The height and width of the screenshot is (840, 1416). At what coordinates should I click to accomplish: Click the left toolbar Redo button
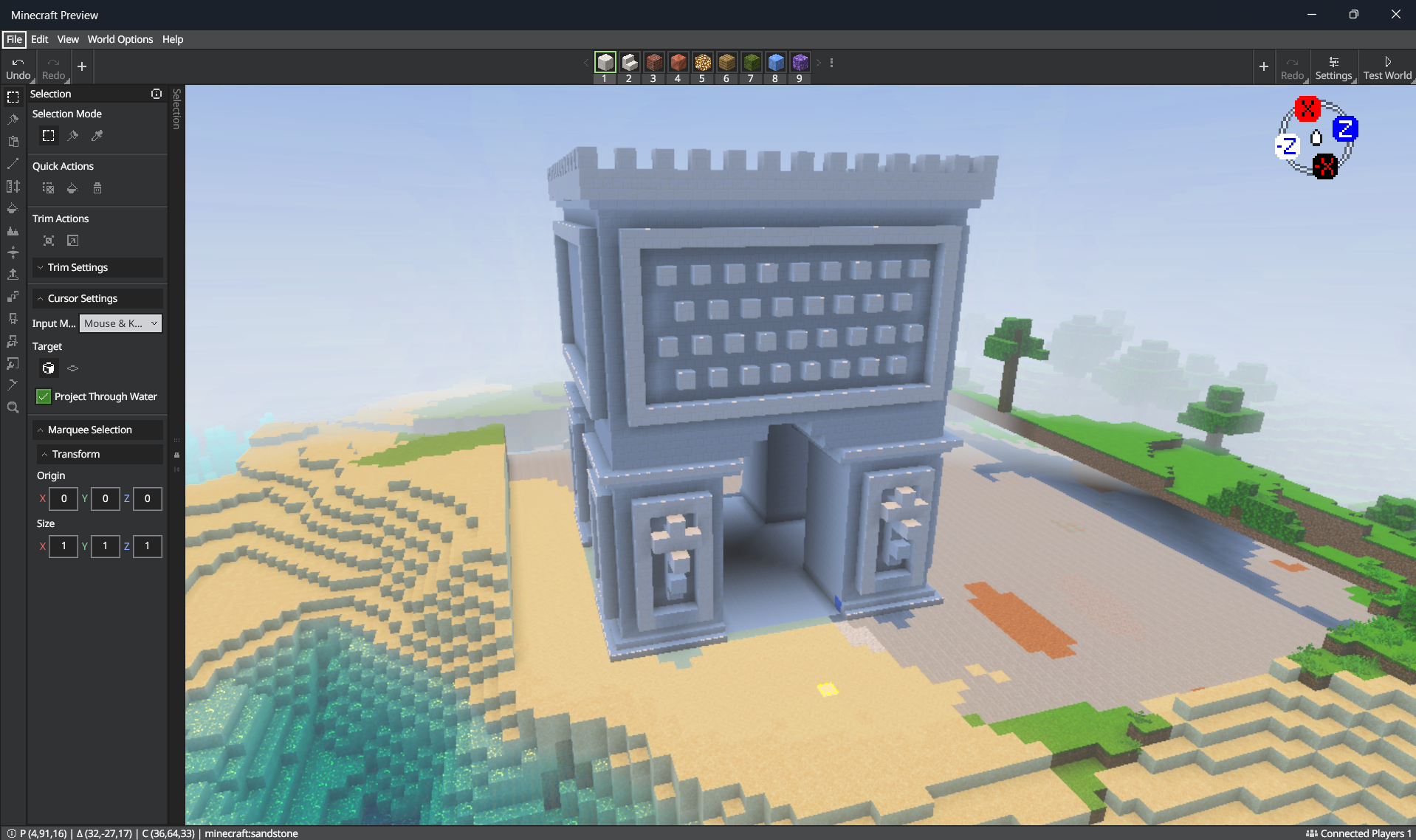tap(54, 67)
